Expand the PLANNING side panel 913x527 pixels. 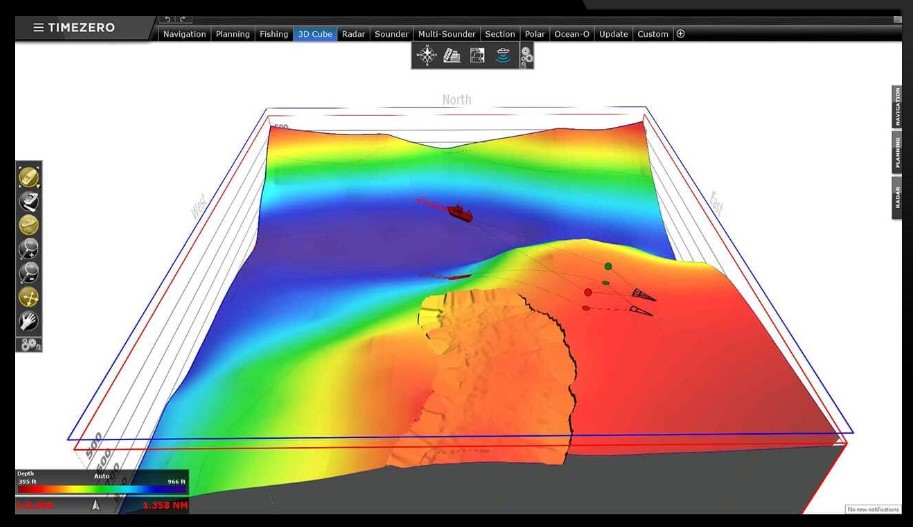click(x=897, y=152)
